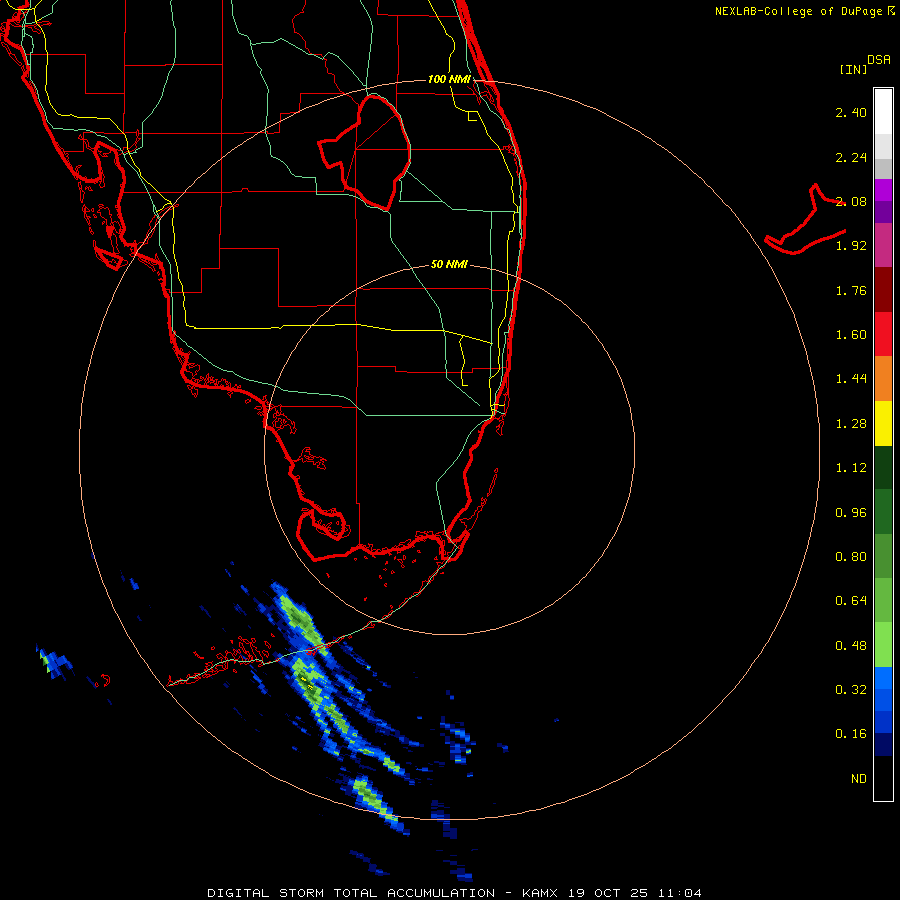This screenshot has width=900, height=900.
Task: Click the [IN] units label
Action: (853, 69)
